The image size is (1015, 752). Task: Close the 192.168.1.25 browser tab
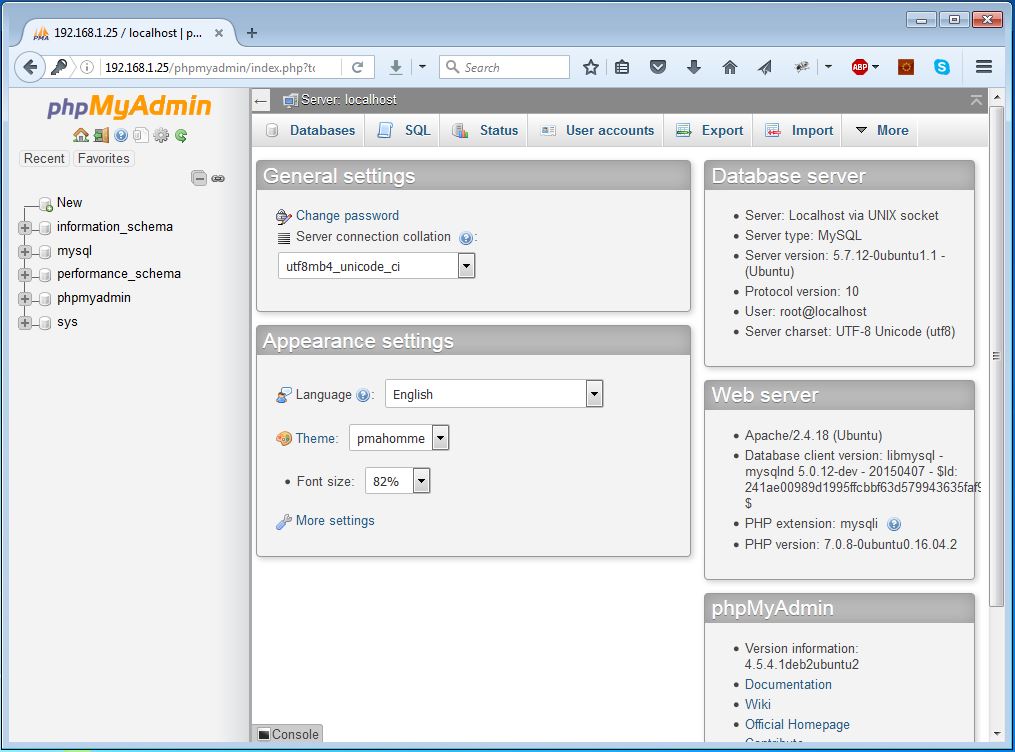coord(219,33)
